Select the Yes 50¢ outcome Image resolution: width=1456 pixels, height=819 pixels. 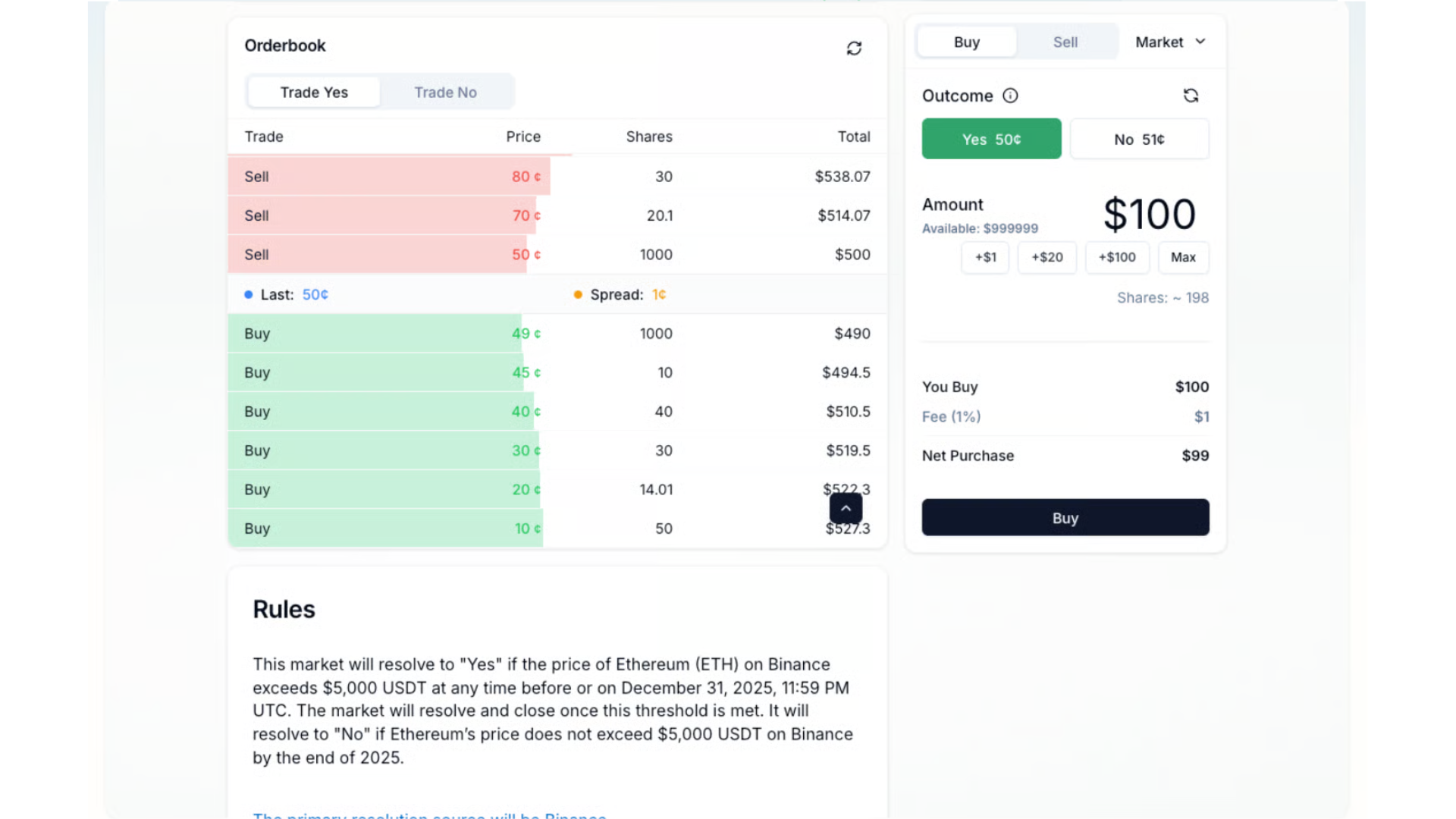pos(991,140)
